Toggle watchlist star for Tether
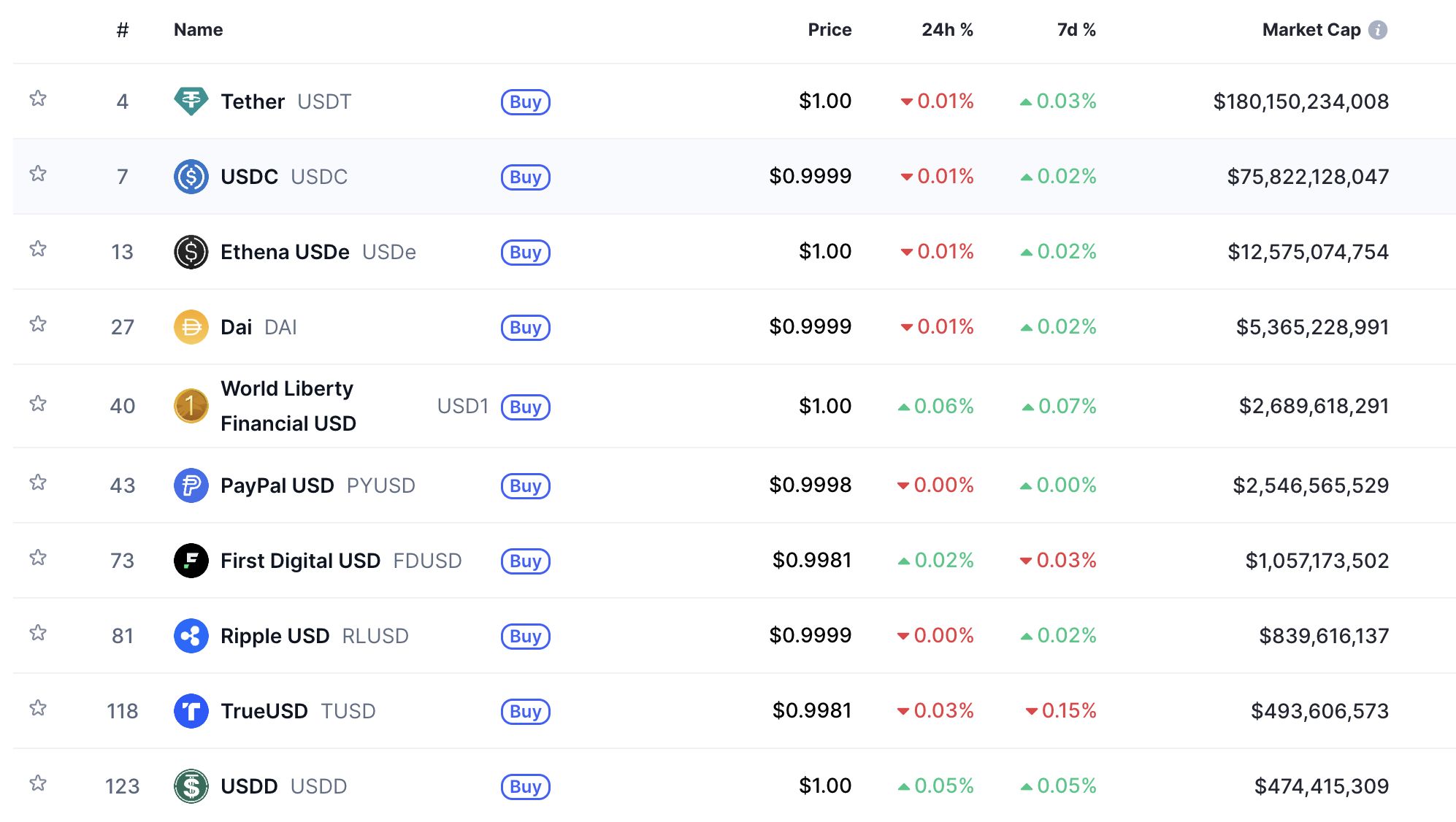The height and width of the screenshot is (822, 1456). pos(38,99)
